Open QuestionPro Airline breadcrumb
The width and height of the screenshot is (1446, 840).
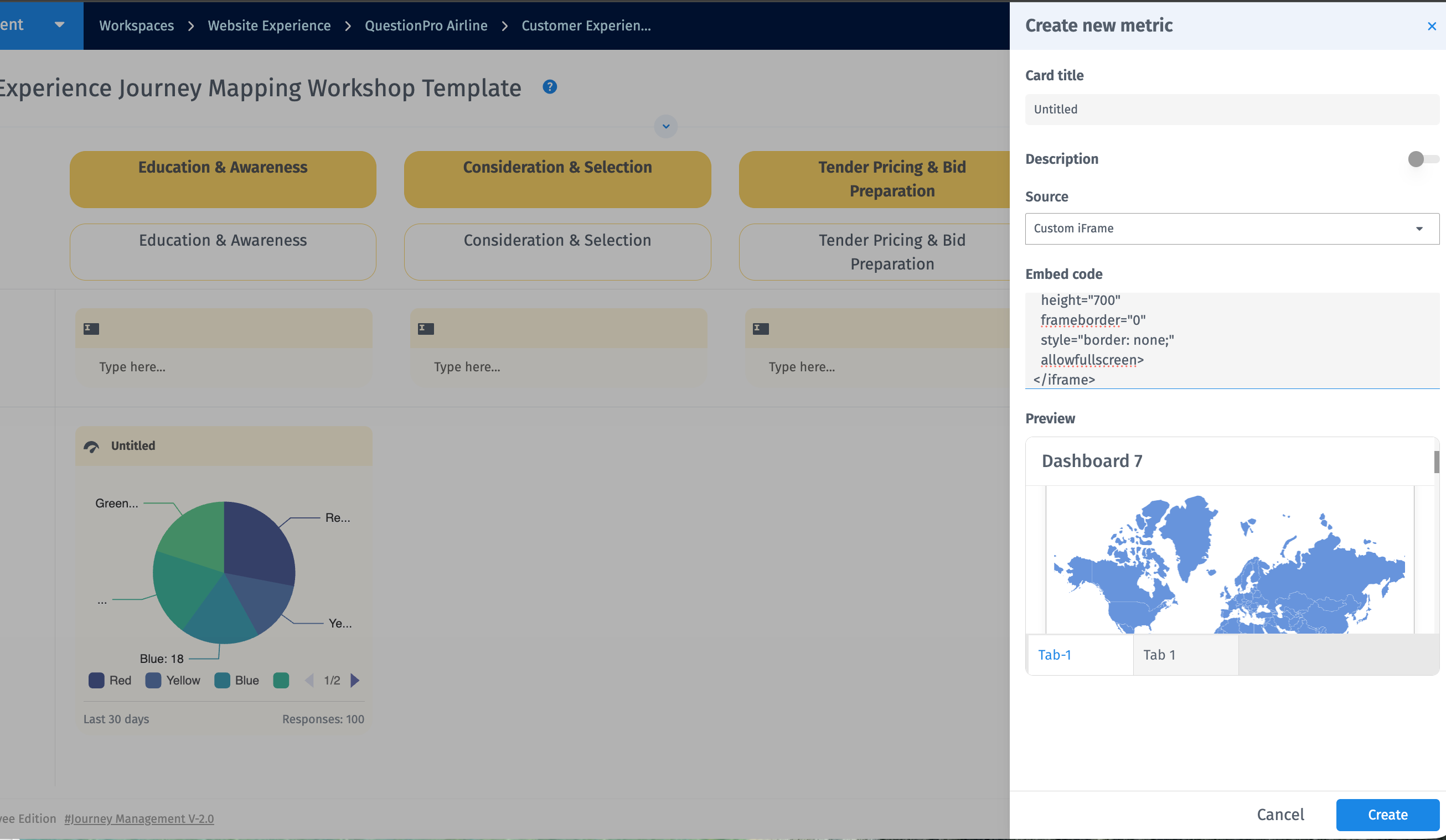pyautogui.click(x=426, y=26)
